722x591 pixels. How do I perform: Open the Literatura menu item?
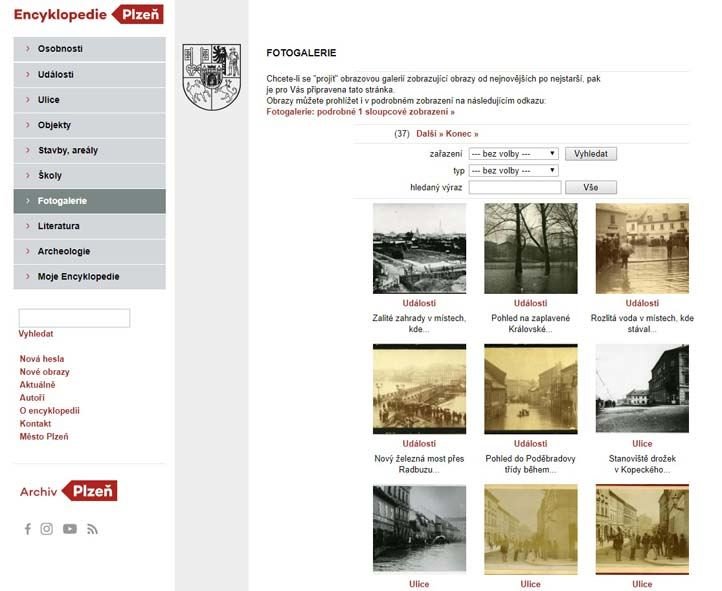pyautogui.click(x=89, y=226)
